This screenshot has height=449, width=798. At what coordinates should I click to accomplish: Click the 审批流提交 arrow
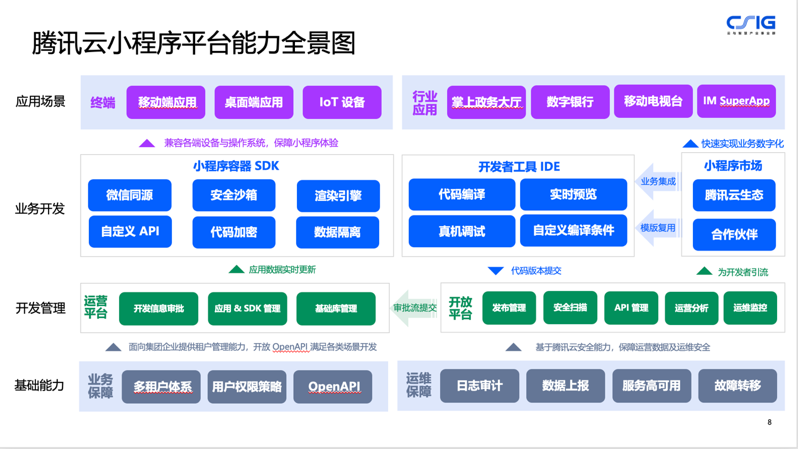[413, 308]
